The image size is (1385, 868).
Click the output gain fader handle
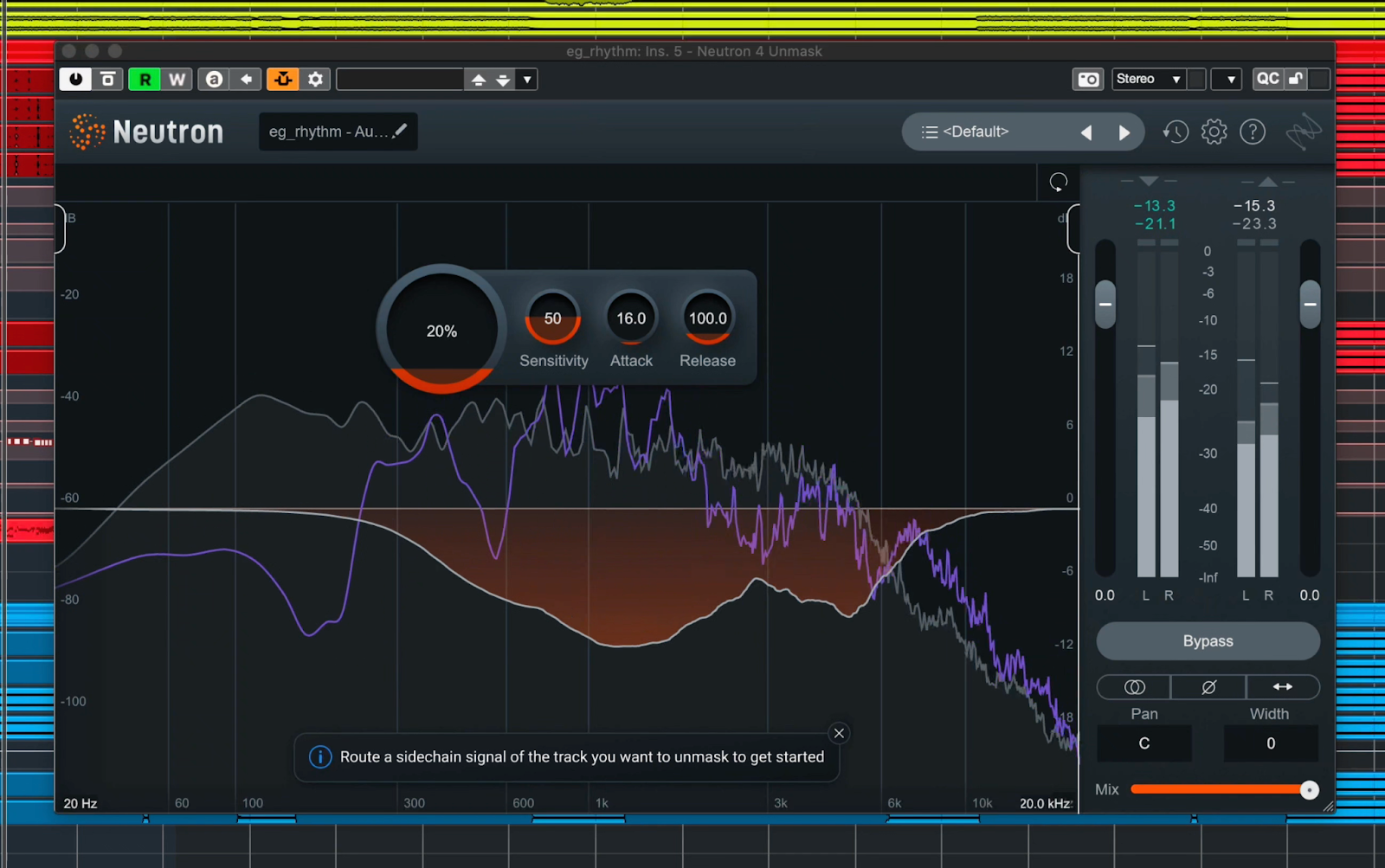tap(1310, 305)
